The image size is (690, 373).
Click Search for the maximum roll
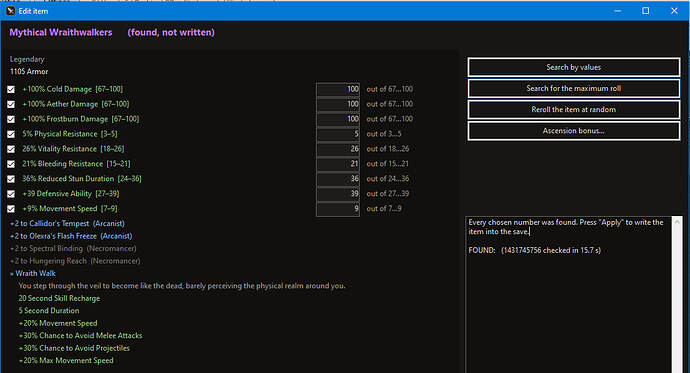coord(573,88)
